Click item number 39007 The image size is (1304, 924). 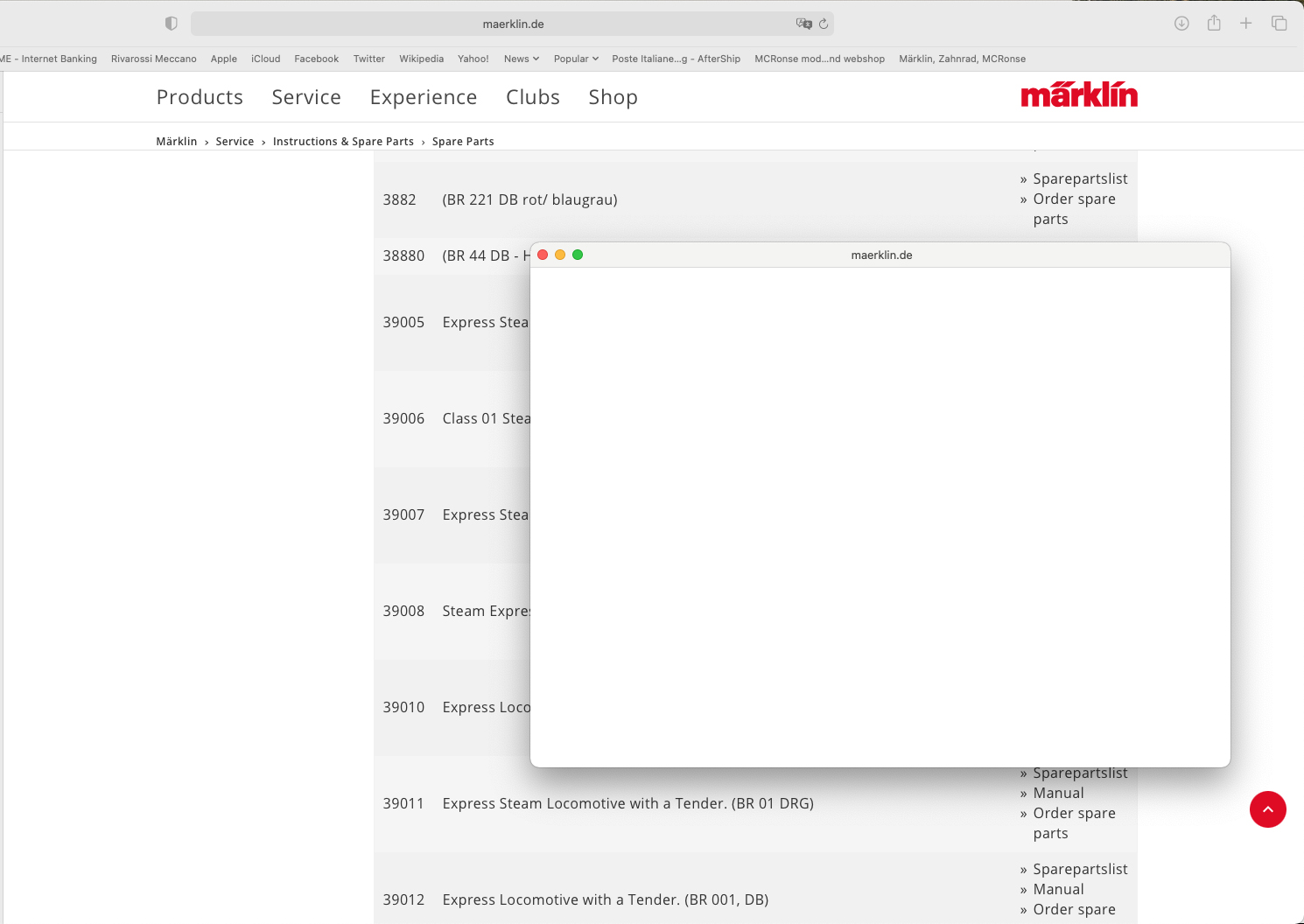click(403, 514)
